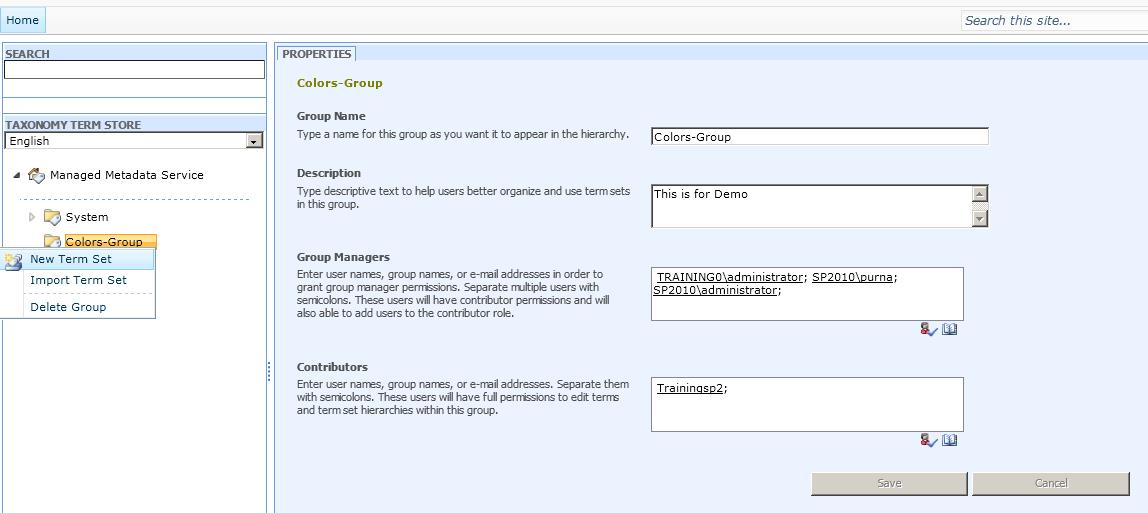Screen dimensions: 1148x513
Task: Click the Group Managers label
Action: pyautogui.click(x=343, y=258)
